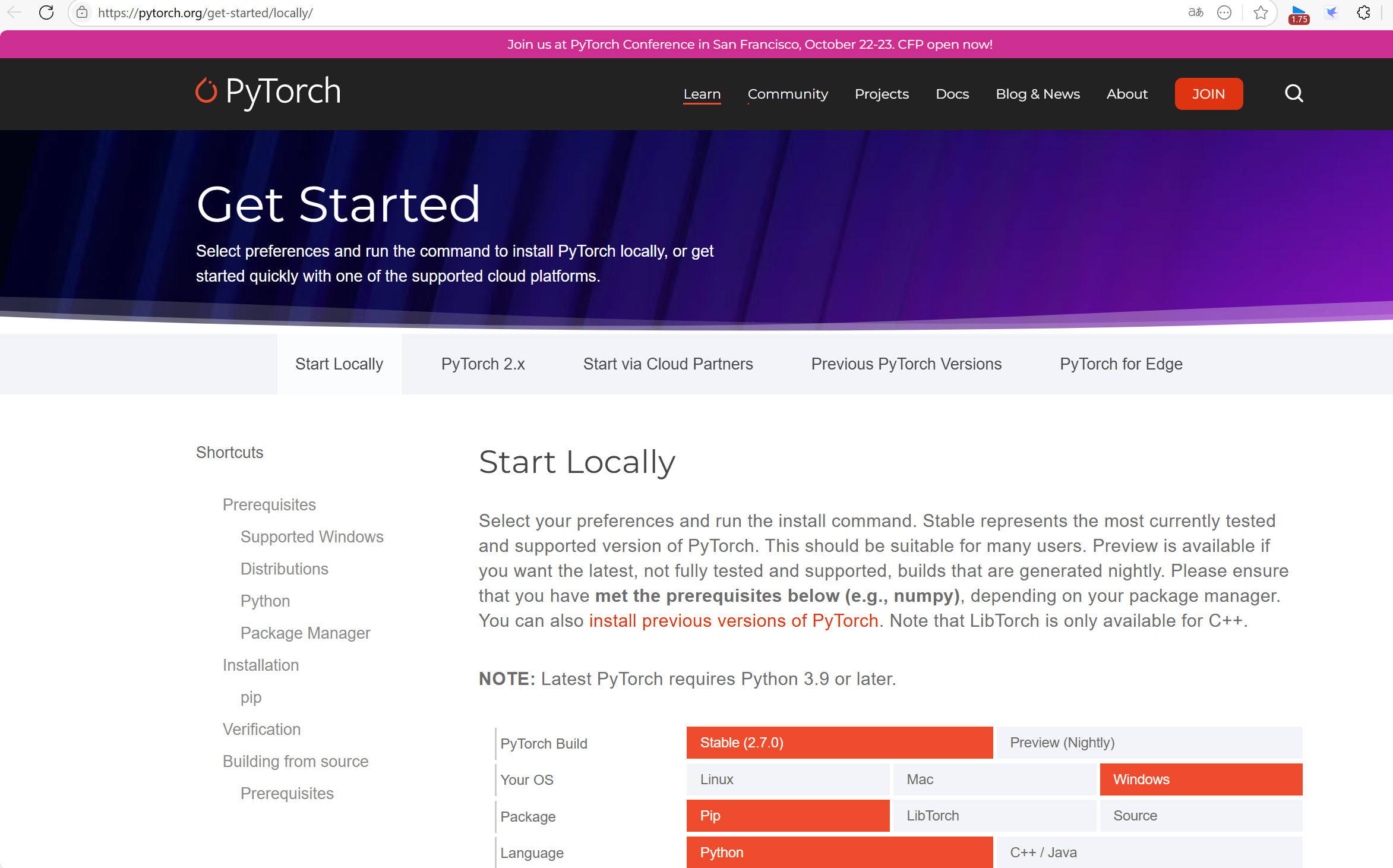Open the site search magnifier icon
The image size is (1393, 868).
coord(1294,93)
